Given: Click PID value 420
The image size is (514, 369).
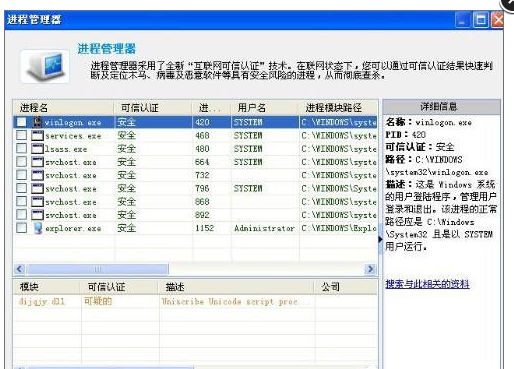Looking at the screenshot, I should point(202,122).
